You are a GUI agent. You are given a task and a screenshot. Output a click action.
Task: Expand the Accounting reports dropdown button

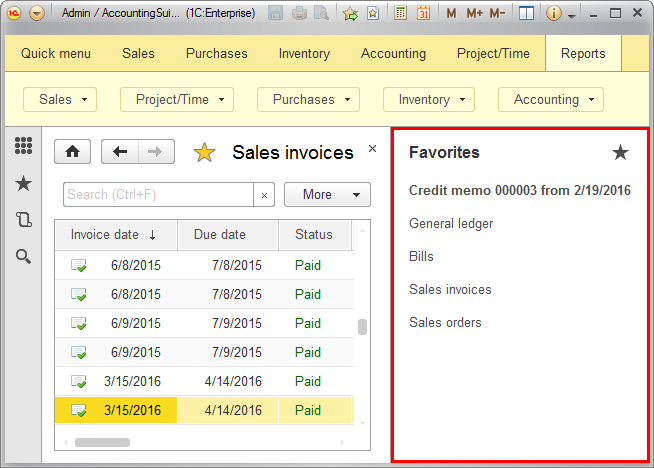coord(551,99)
